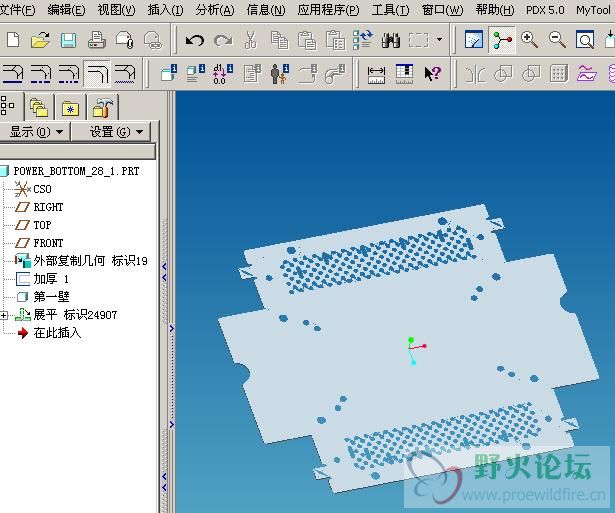Redo the last undone action
This screenshot has height=513, width=615.
coord(223,40)
